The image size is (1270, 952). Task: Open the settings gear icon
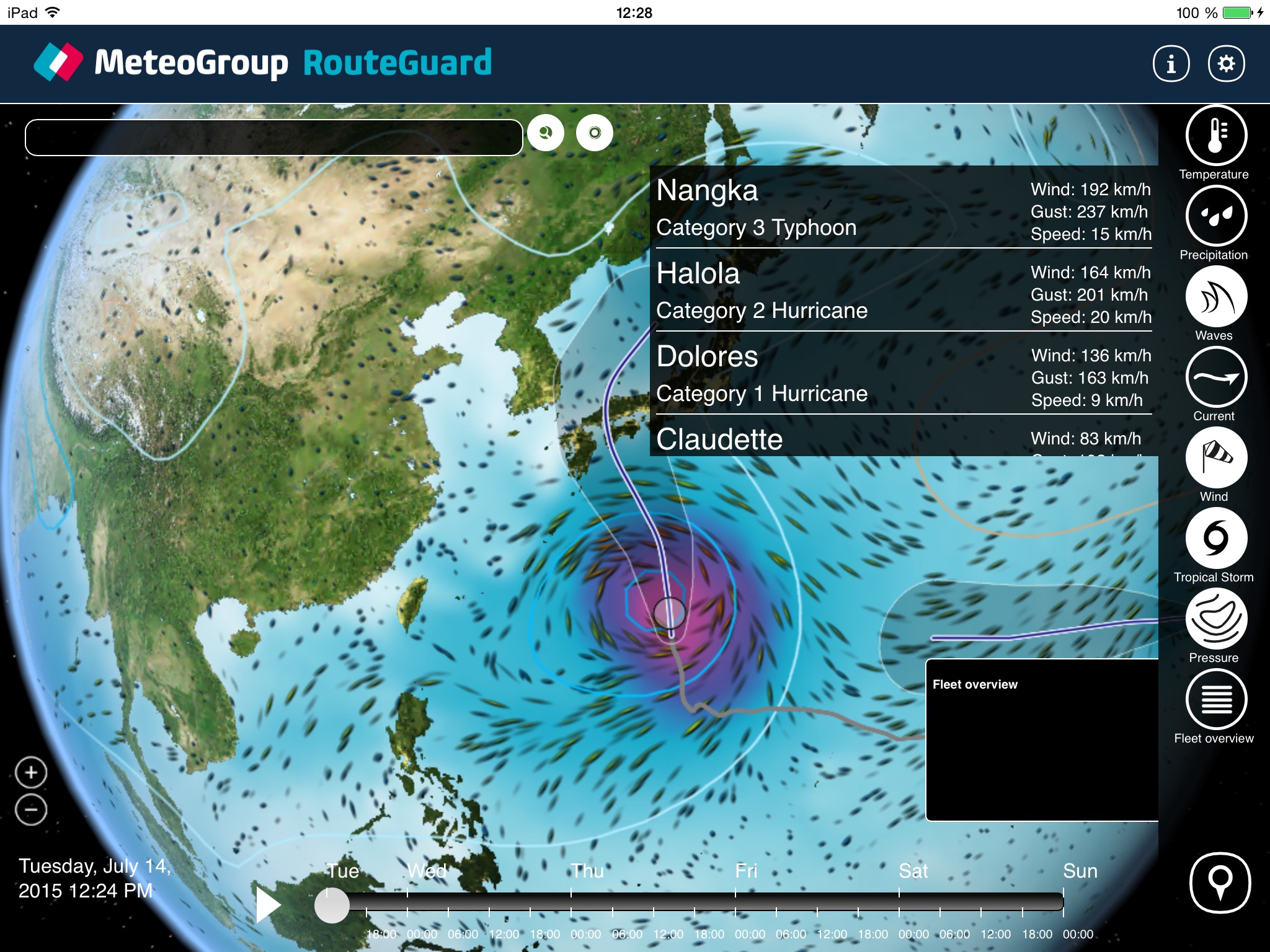click(1226, 63)
